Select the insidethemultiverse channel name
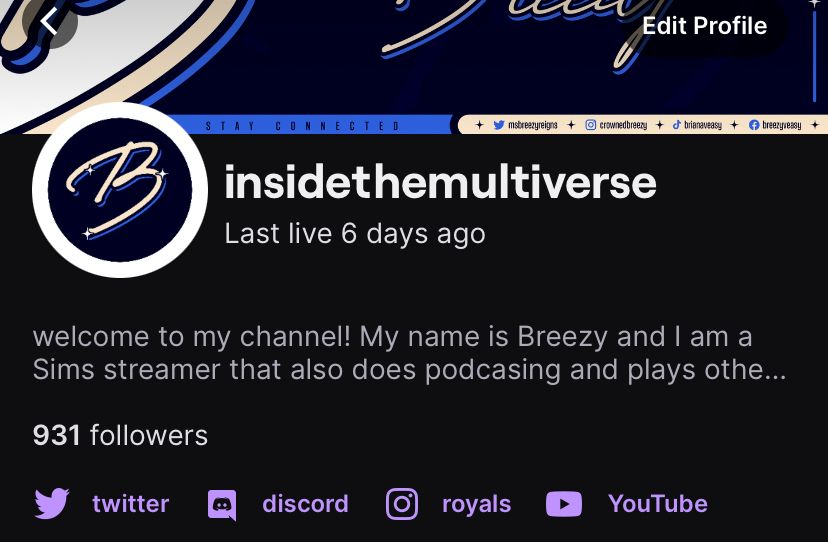828x542 pixels. pyautogui.click(x=440, y=182)
